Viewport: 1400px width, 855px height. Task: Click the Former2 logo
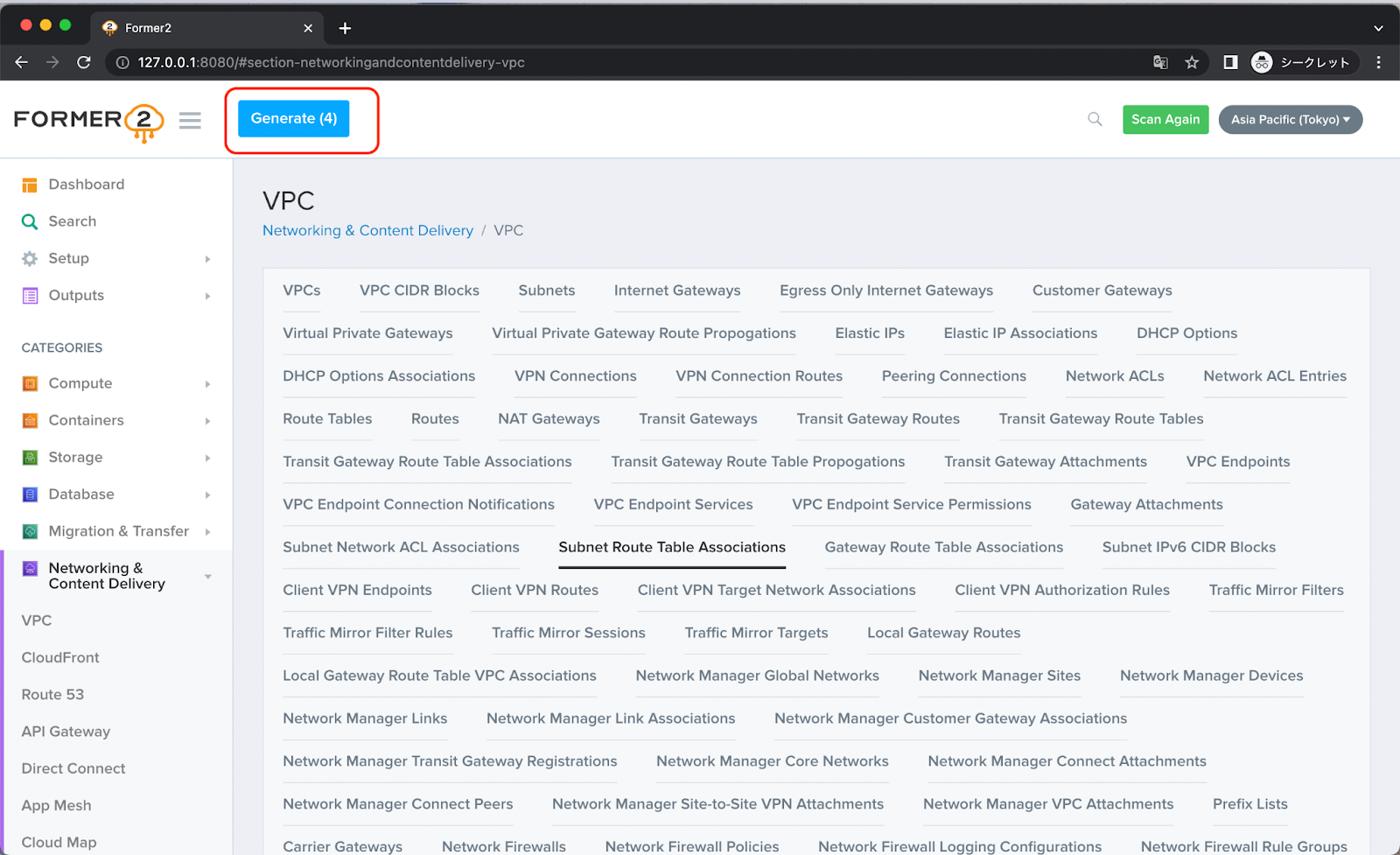pos(87,120)
